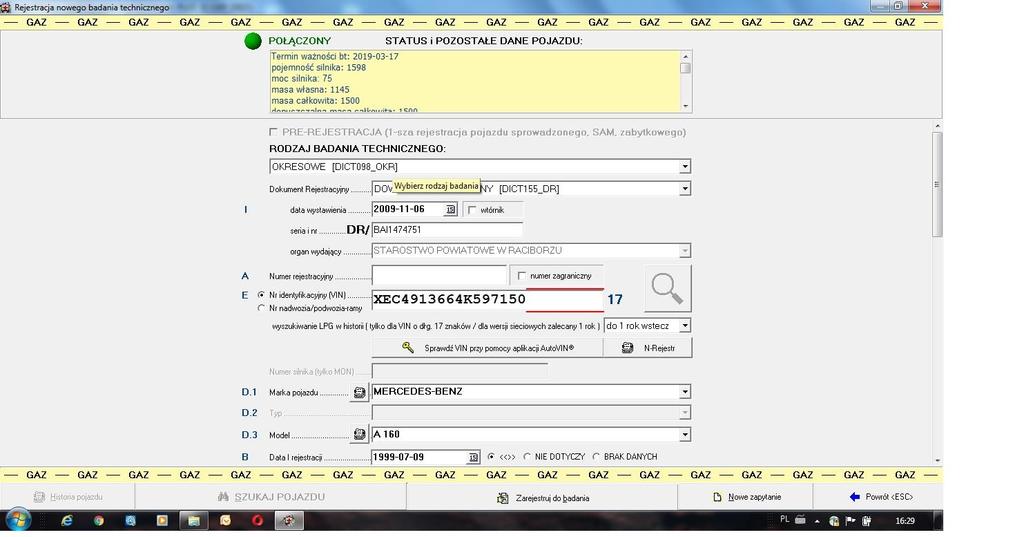1024x537 pixels.
Task: Click 'masa całkowita: 1500' line
Action: click(315, 101)
